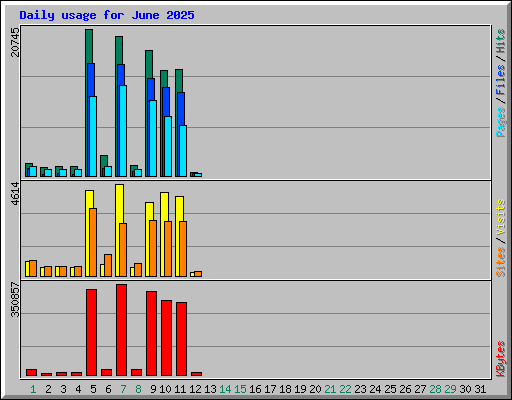Screen dimensions: 512x400
Task: Click the orange Sites bar for day 1
Action: (x=33, y=268)
